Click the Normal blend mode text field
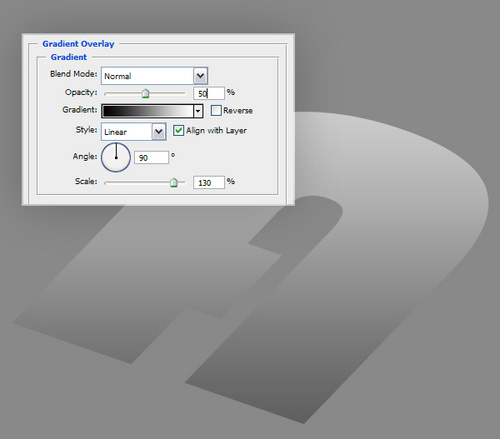Screen dimensions: 500x439 coord(148,76)
